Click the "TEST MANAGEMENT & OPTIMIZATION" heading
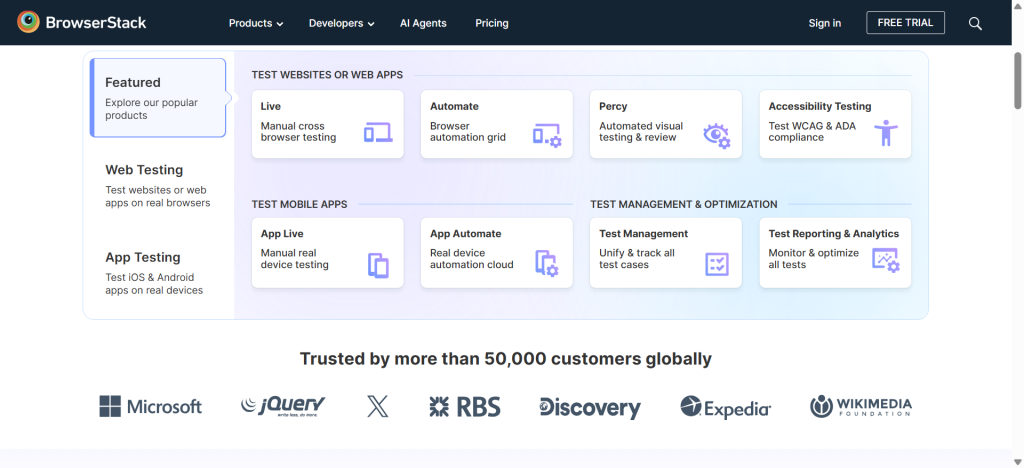 pos(684,204)
